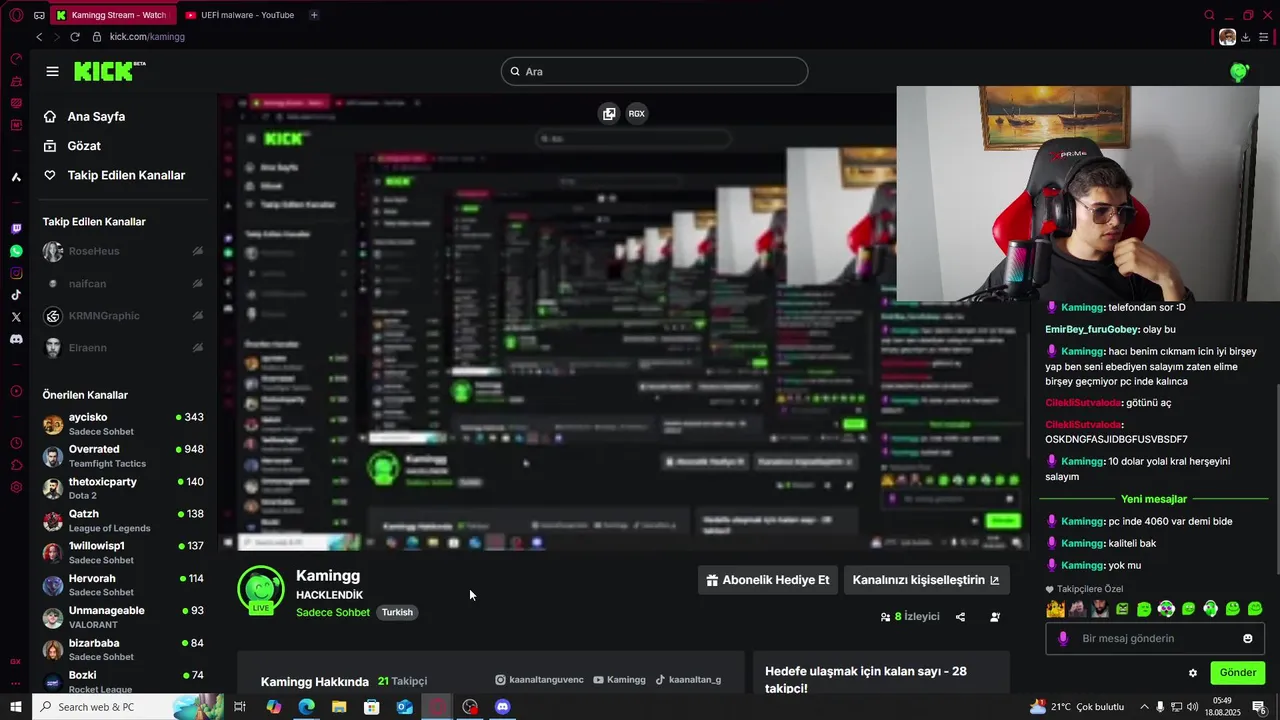Open recommended channel Hervorah
Image resolution: width=1280 pixels, height=720 pixels.
[123, 585]
